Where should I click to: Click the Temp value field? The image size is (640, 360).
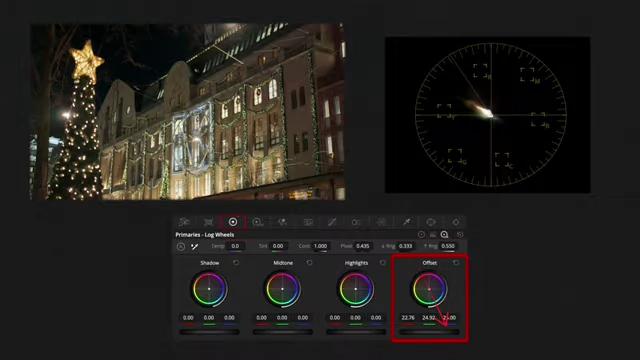[236, 246]
